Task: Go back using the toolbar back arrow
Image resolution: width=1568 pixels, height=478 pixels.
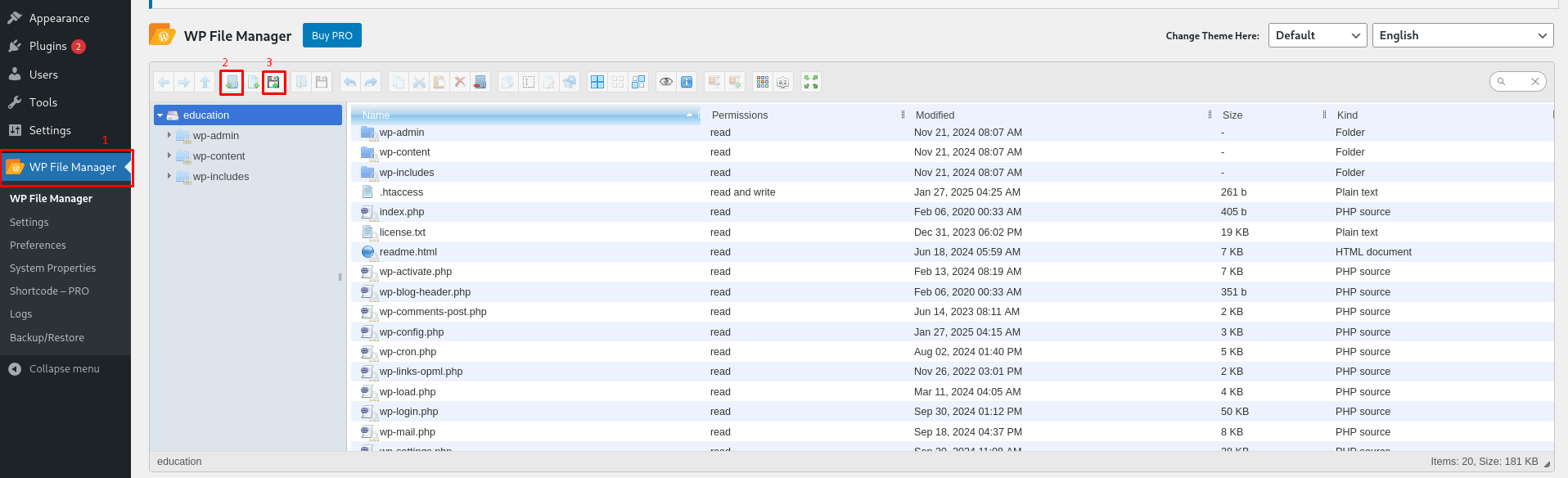Action: tap(164, 82)
